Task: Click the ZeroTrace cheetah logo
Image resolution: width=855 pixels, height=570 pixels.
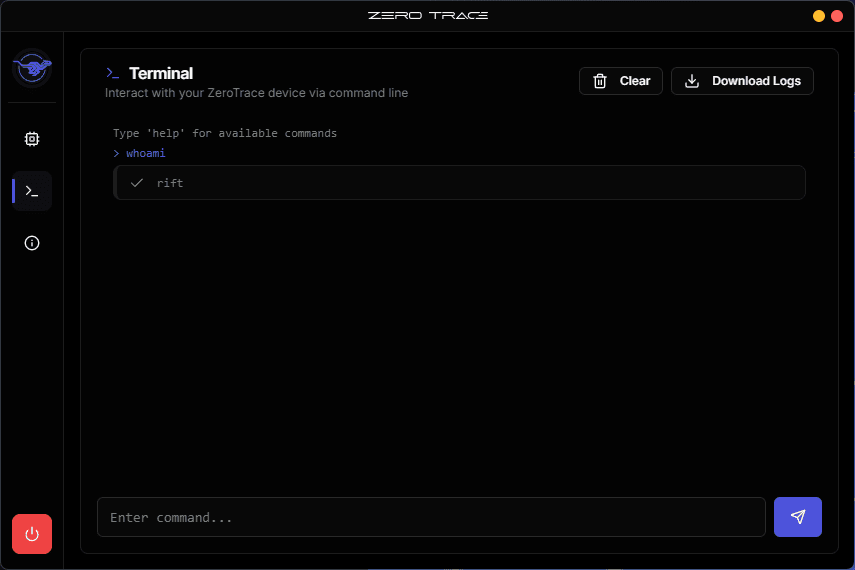Action: coord(32,69)
